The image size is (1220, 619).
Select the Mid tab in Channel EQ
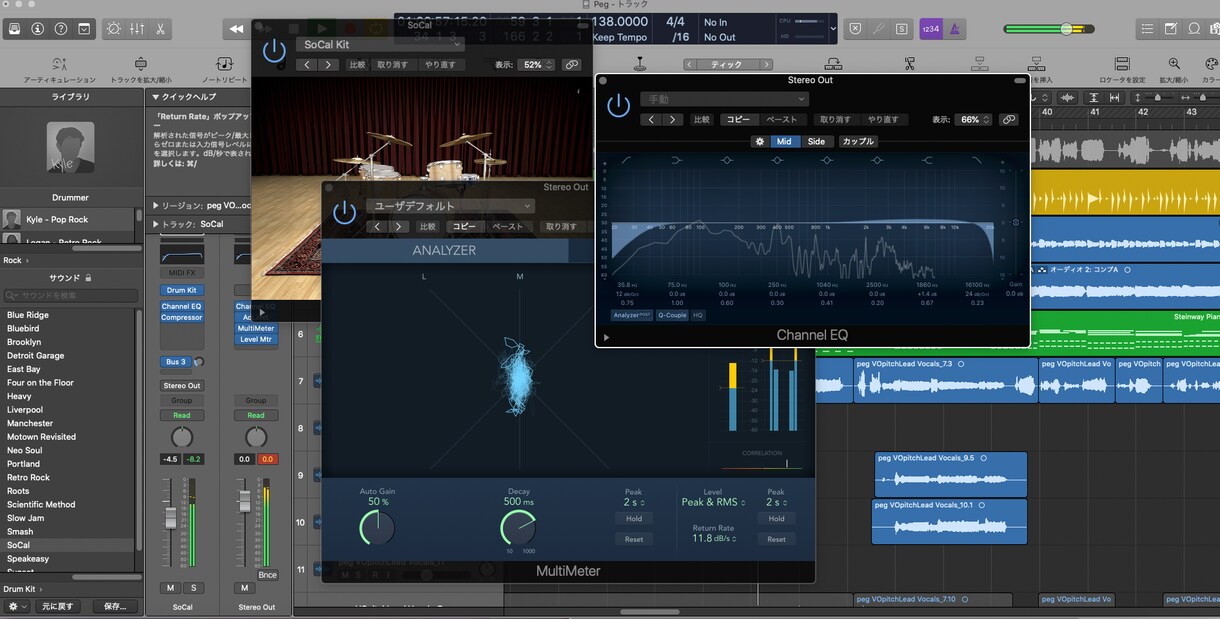coord(784,141)
